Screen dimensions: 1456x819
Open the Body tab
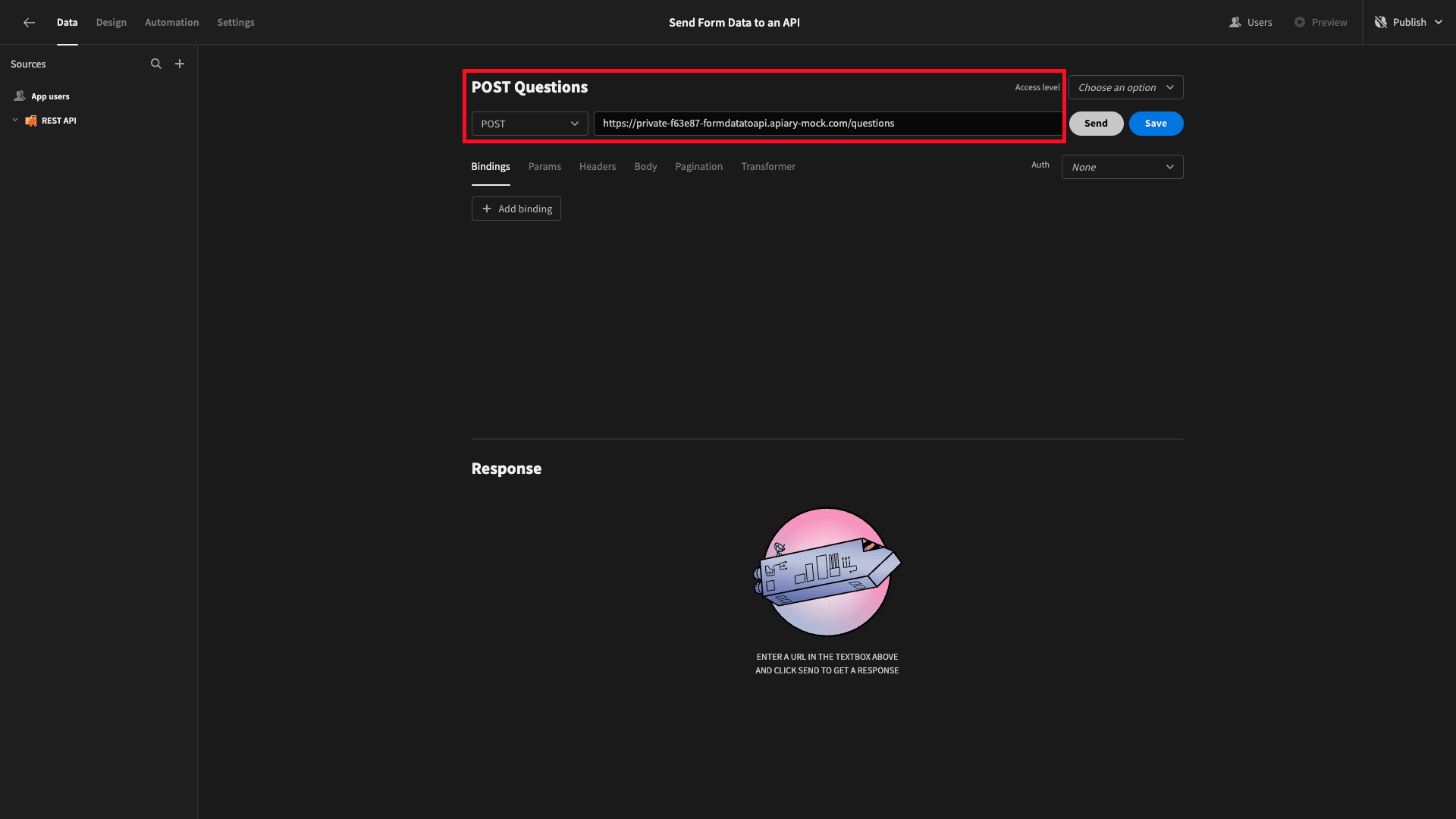point(645,167)
